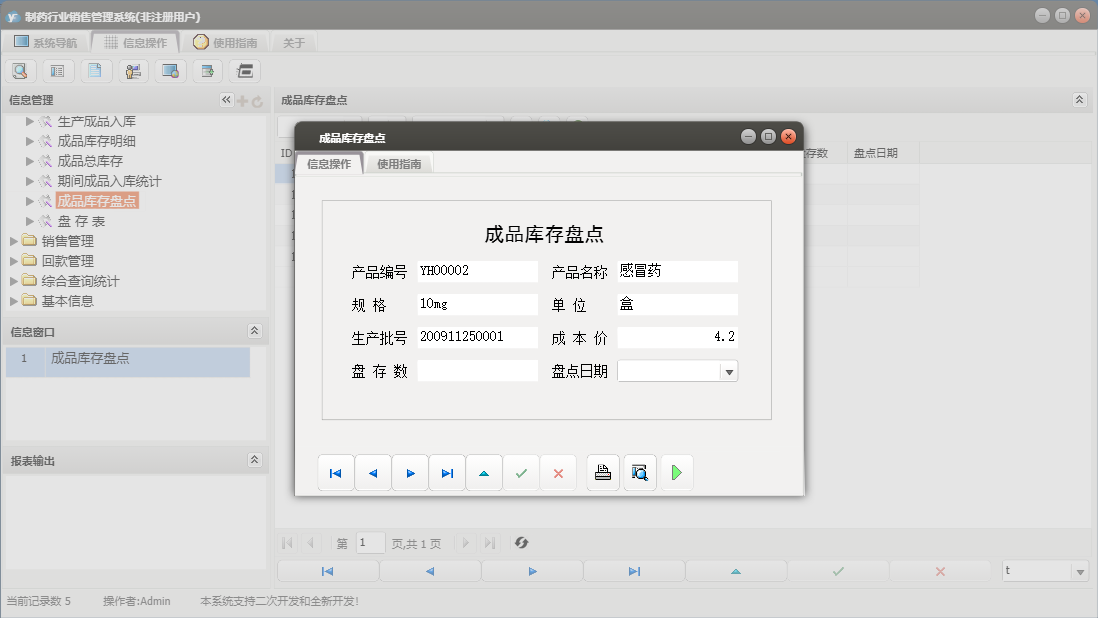The height and width of the screenshot is (618, 1098).
Task: Click the blue document icon in main toolbar
Action: (x=95, y=71)
